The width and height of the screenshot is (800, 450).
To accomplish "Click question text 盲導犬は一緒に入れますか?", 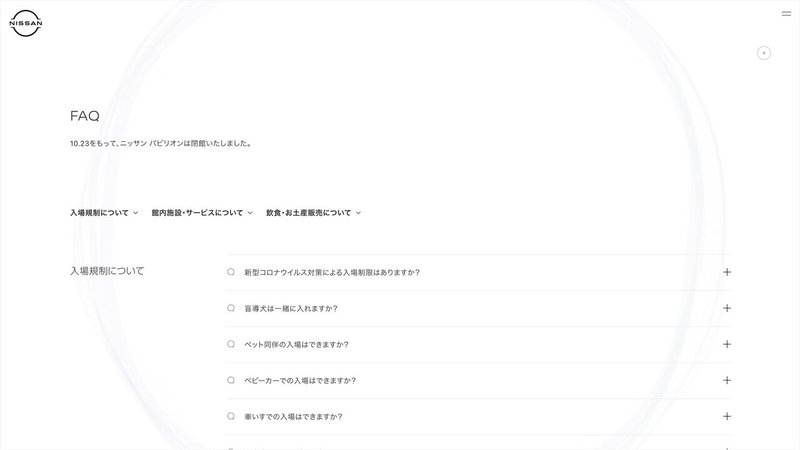I will 291,308.
